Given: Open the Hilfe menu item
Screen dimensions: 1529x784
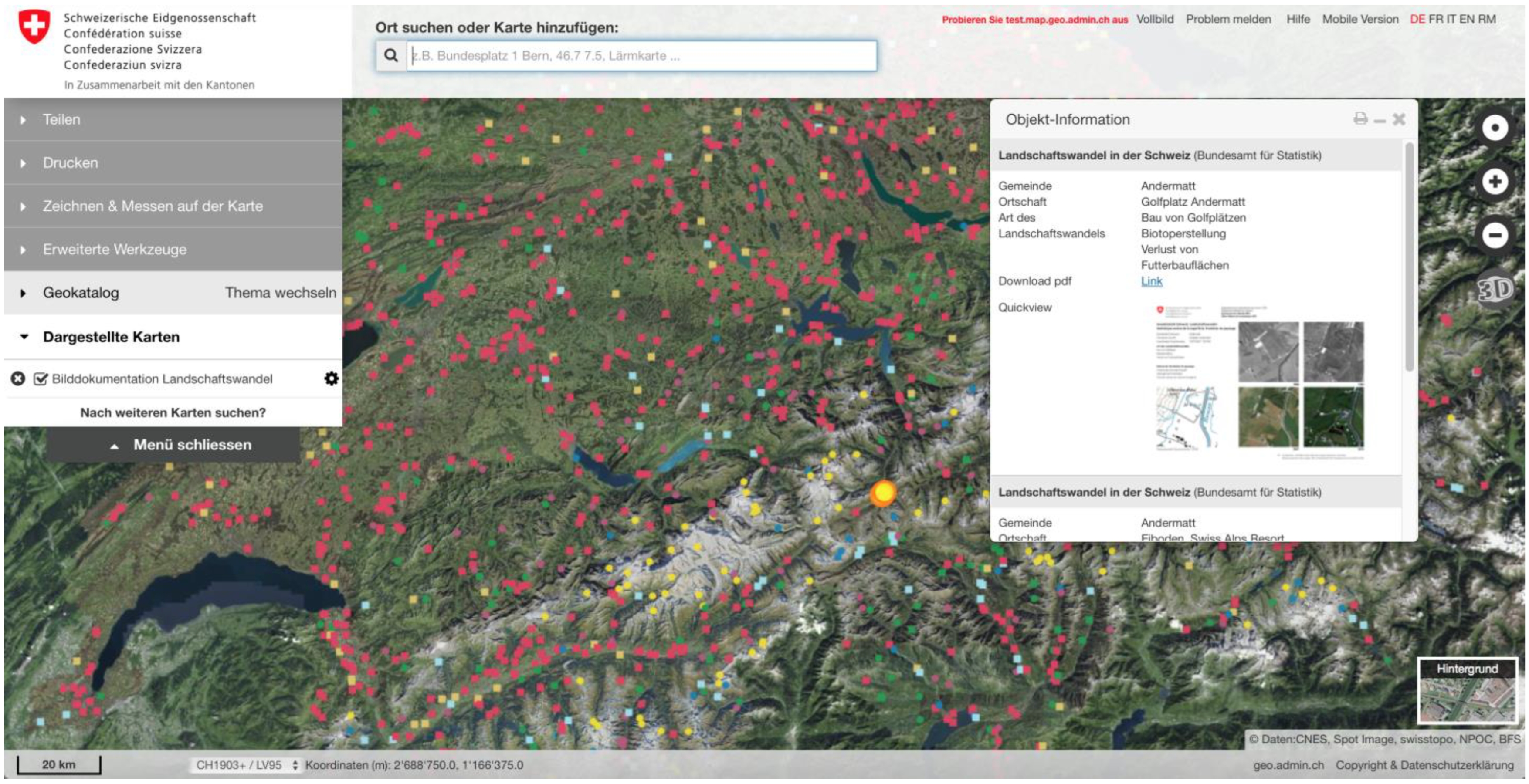Looking at the screenshot, I should [1298, 19].
